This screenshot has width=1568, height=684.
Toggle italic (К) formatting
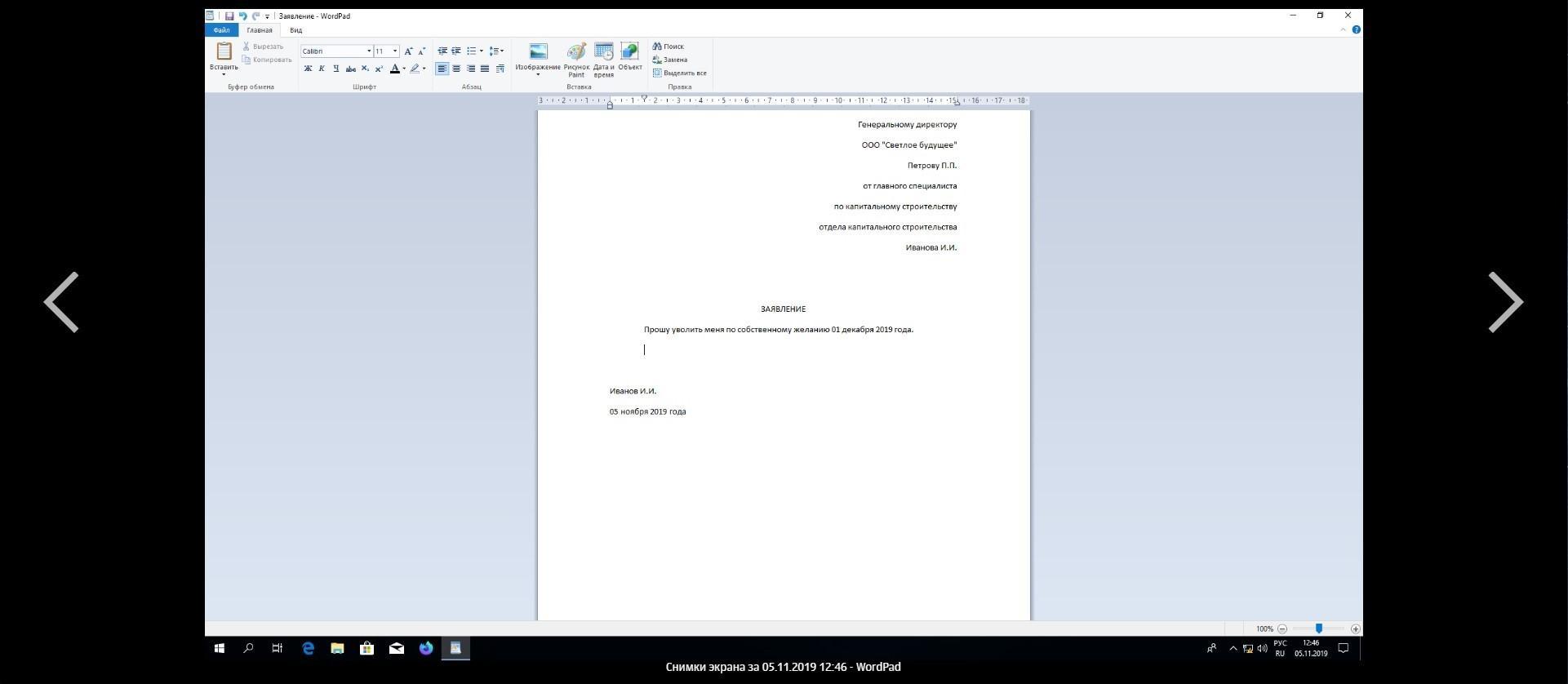(322, 69)
